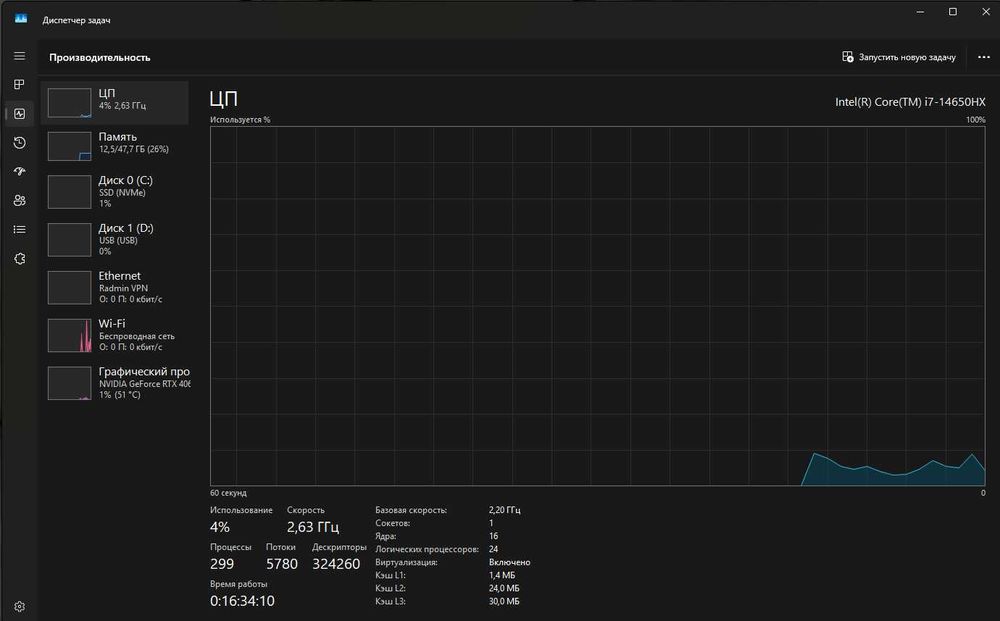Select the ЦП performance item

click(115, 103)
